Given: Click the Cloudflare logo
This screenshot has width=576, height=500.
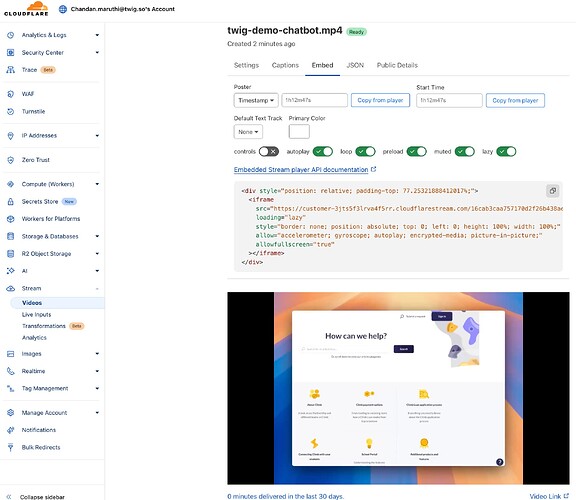Looking at the screenshot, I should tap(26, 9).
